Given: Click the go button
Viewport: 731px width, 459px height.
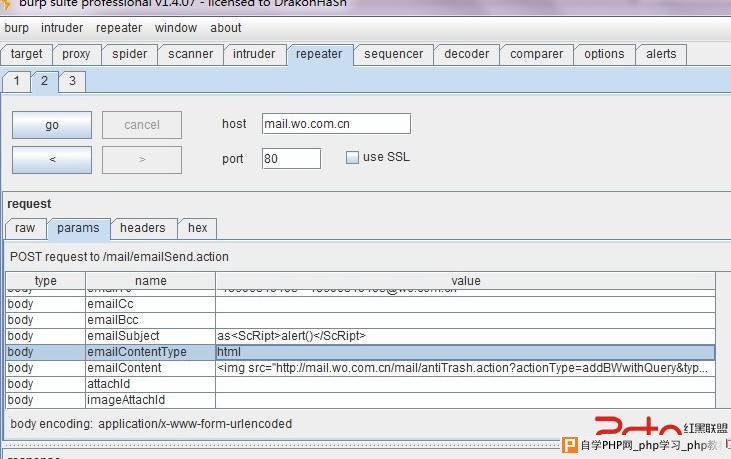Looking at the screenshot, I should coord(52,125).
